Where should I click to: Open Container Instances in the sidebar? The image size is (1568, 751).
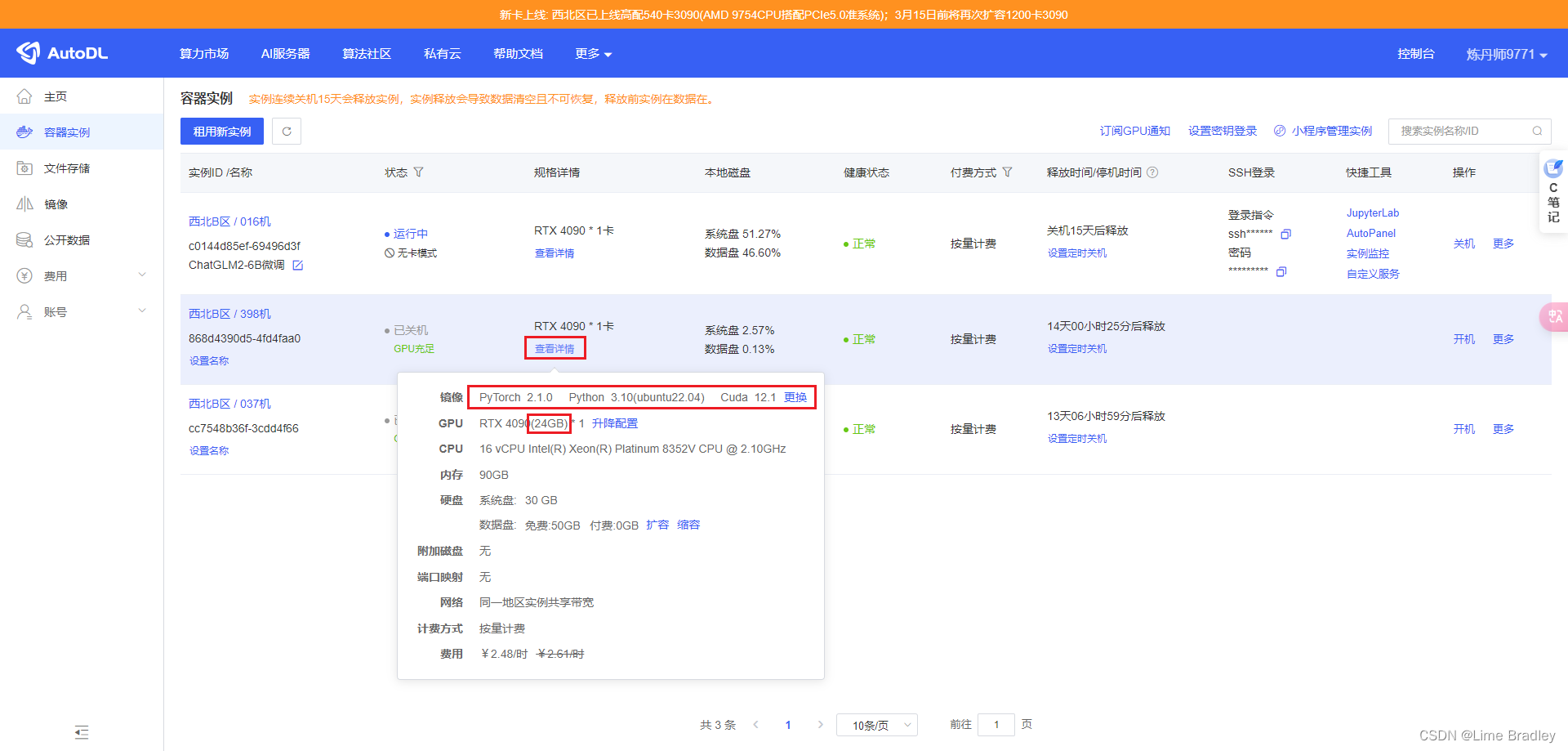82,132
